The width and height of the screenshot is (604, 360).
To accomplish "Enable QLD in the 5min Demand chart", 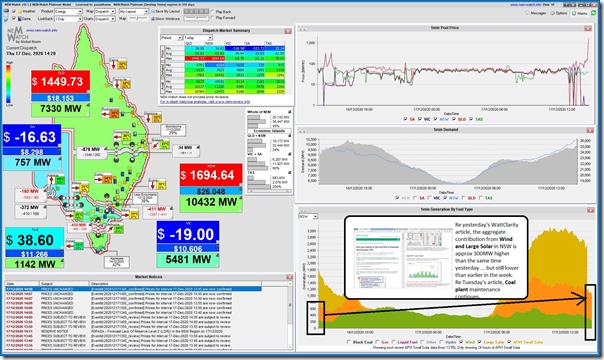I will point(464,198).
